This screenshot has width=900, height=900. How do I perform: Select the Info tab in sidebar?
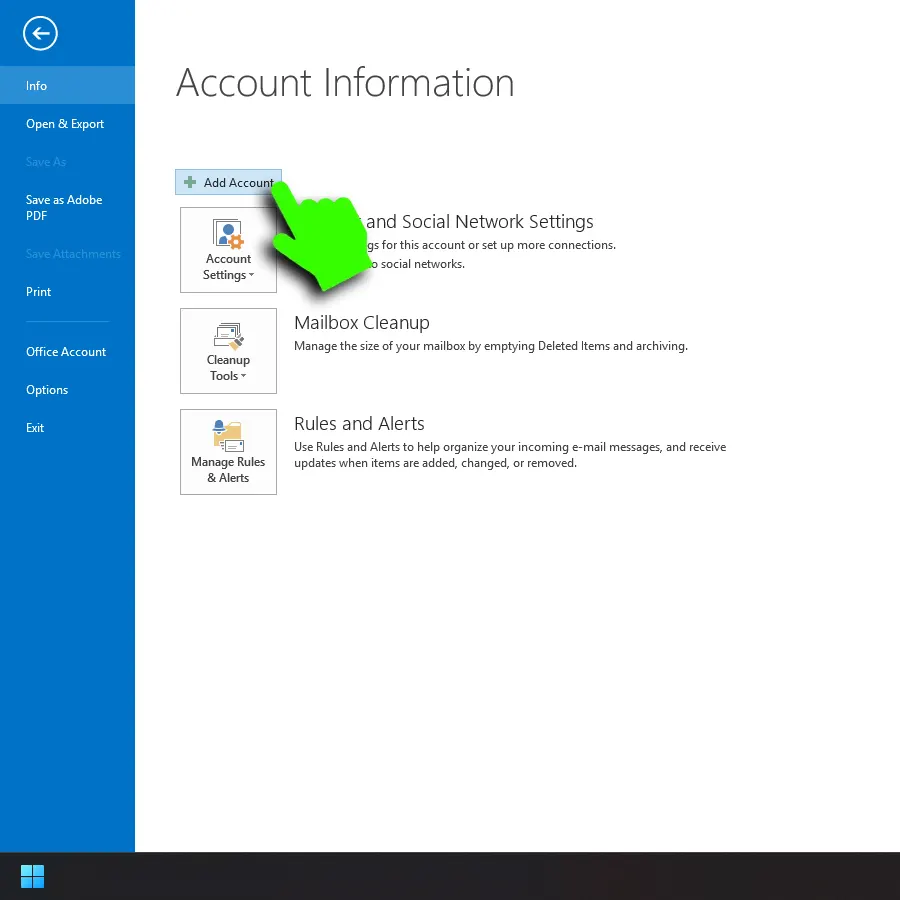[37, 86]
